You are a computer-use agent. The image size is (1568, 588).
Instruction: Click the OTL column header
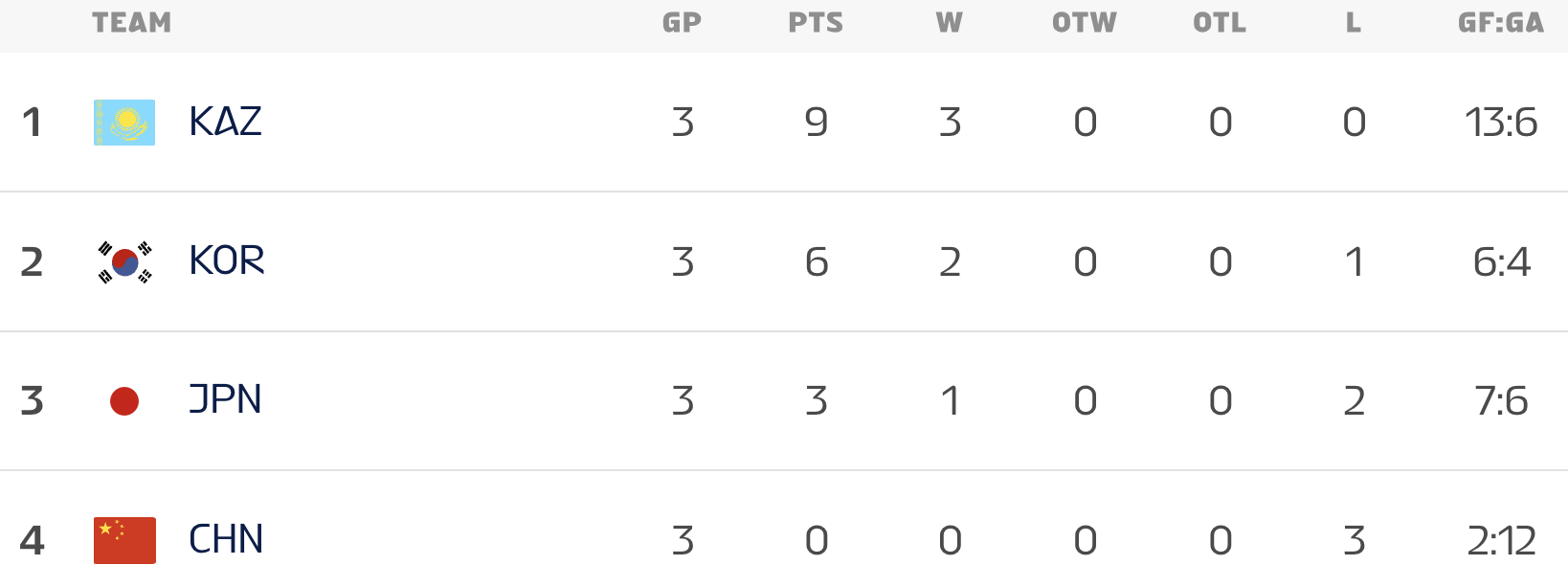(1220, 23)
